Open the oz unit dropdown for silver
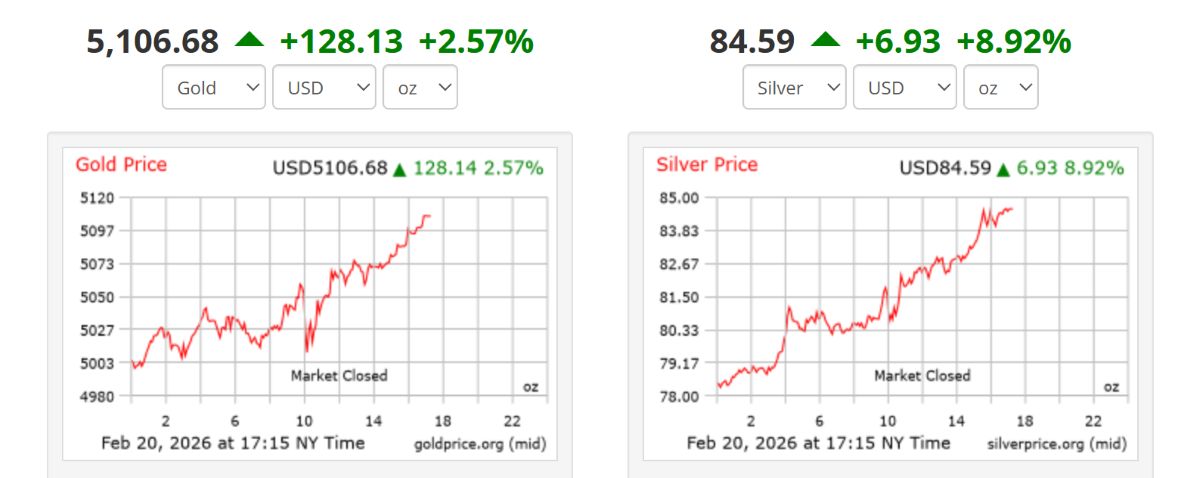Image resolution: width=1200 pixels, height=478 pixels. 1000,88
